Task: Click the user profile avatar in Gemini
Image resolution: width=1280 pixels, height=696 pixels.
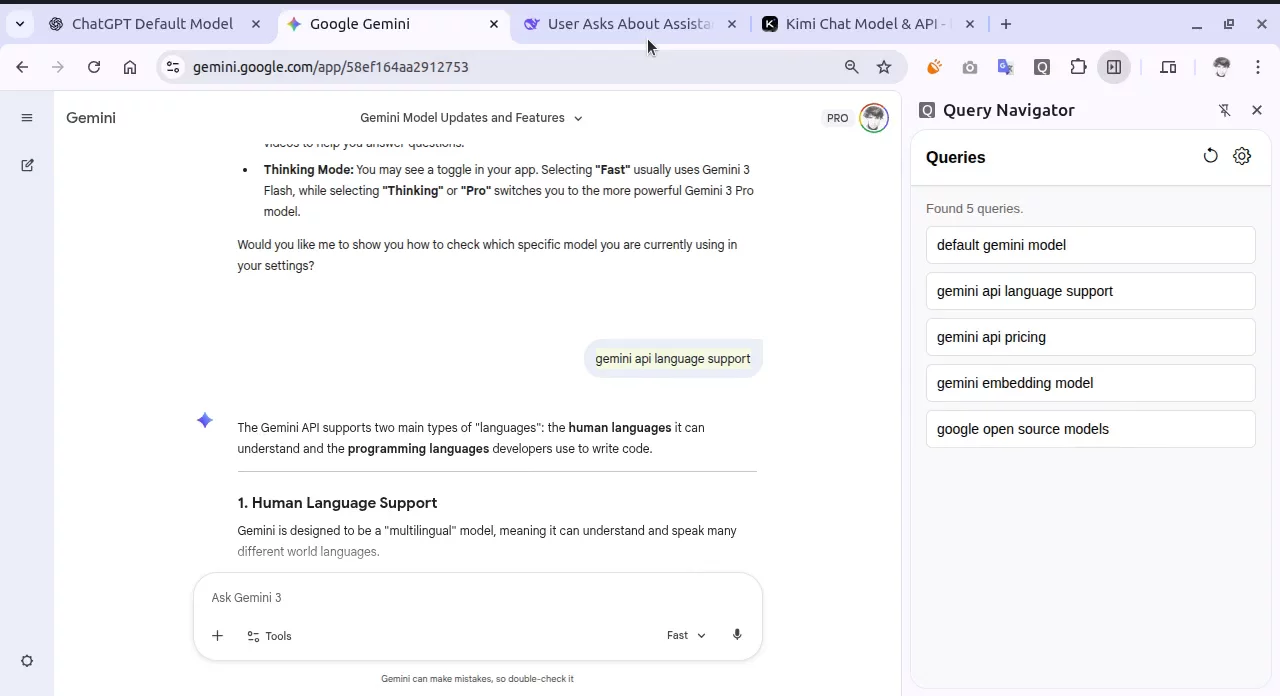Action: [874, 118]
